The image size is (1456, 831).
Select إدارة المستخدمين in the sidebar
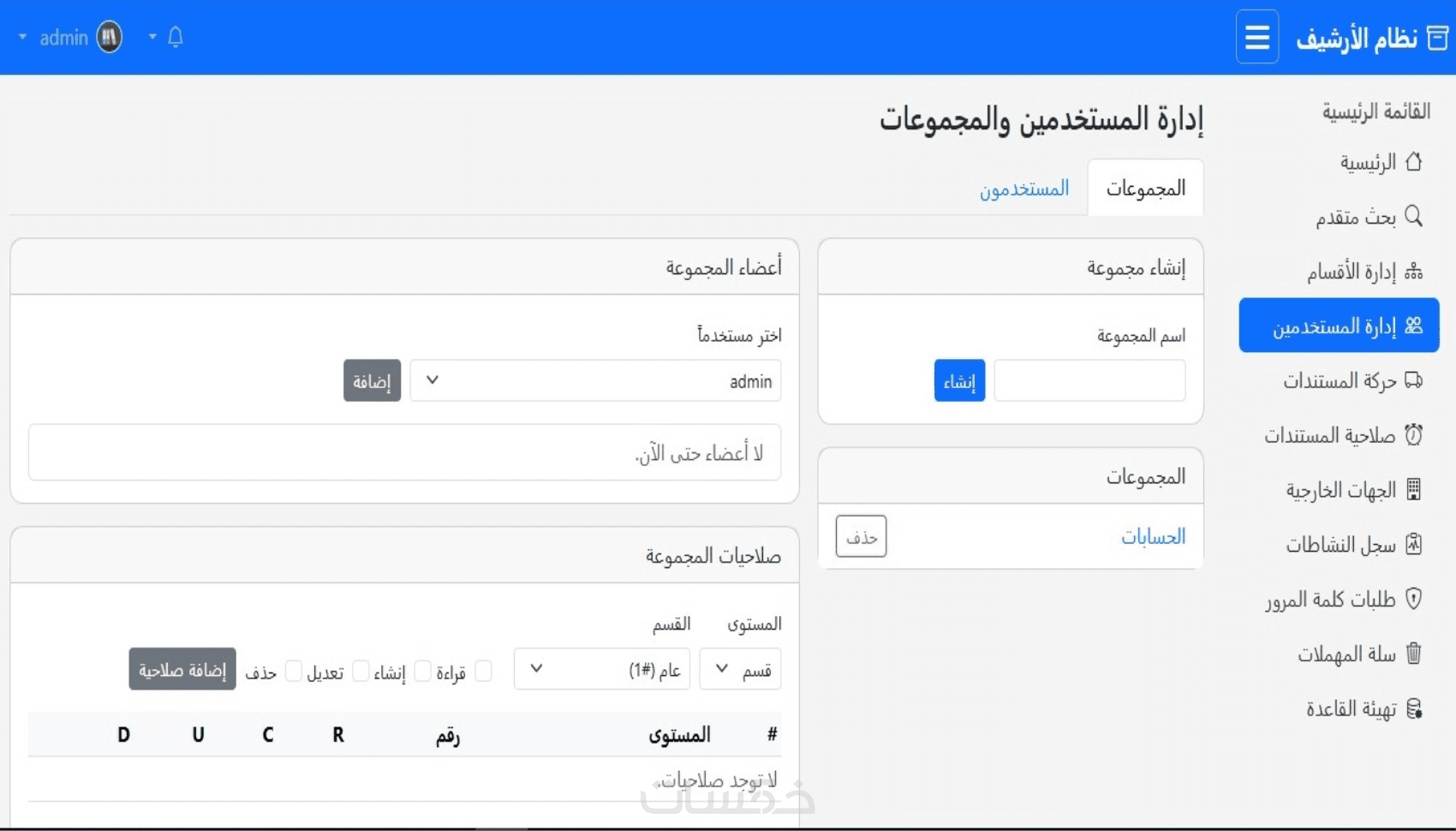point(1340,326)
